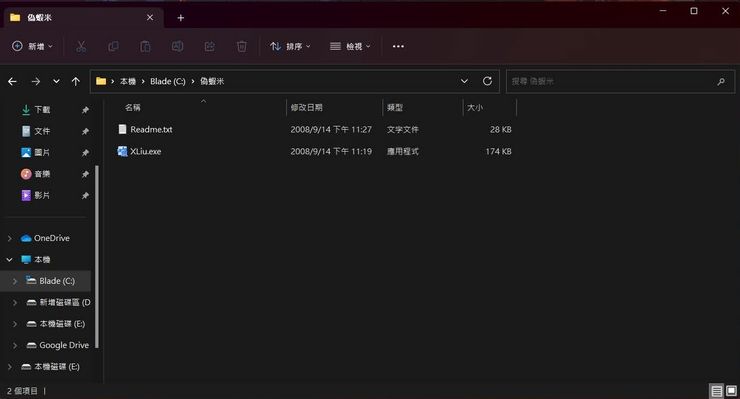Click the Cut scissors icon in toolbar
Viewport: 740px width, 399px height.
coord(81,46)
